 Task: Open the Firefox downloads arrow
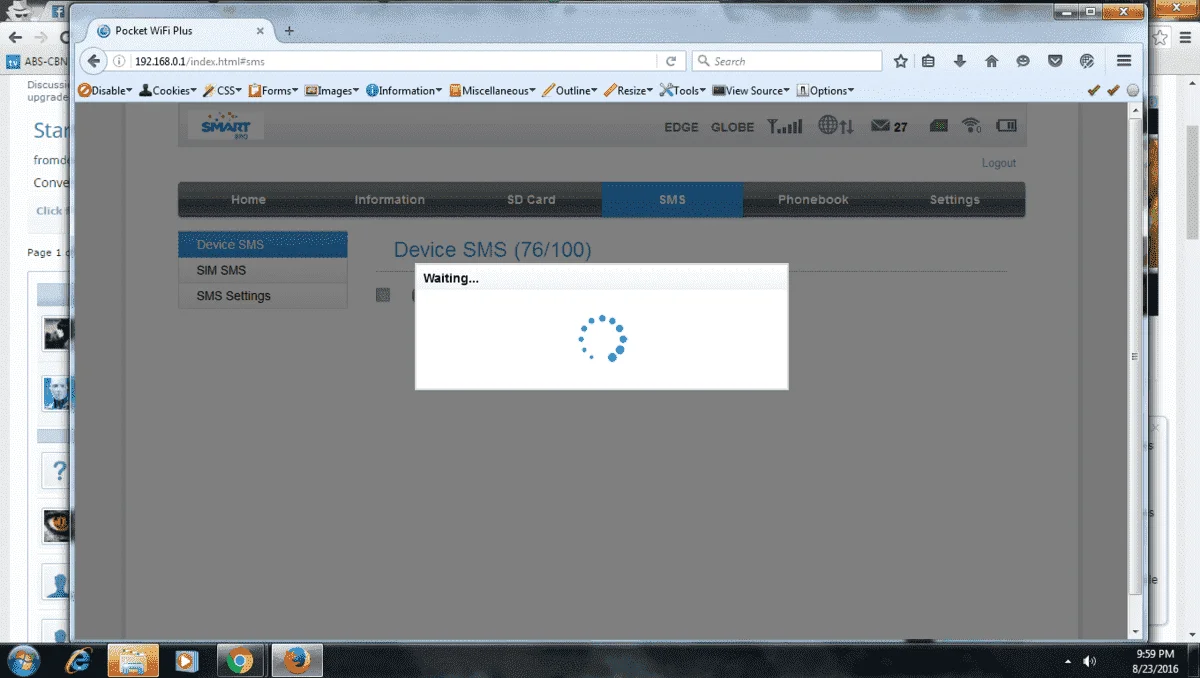pos(960,61)
